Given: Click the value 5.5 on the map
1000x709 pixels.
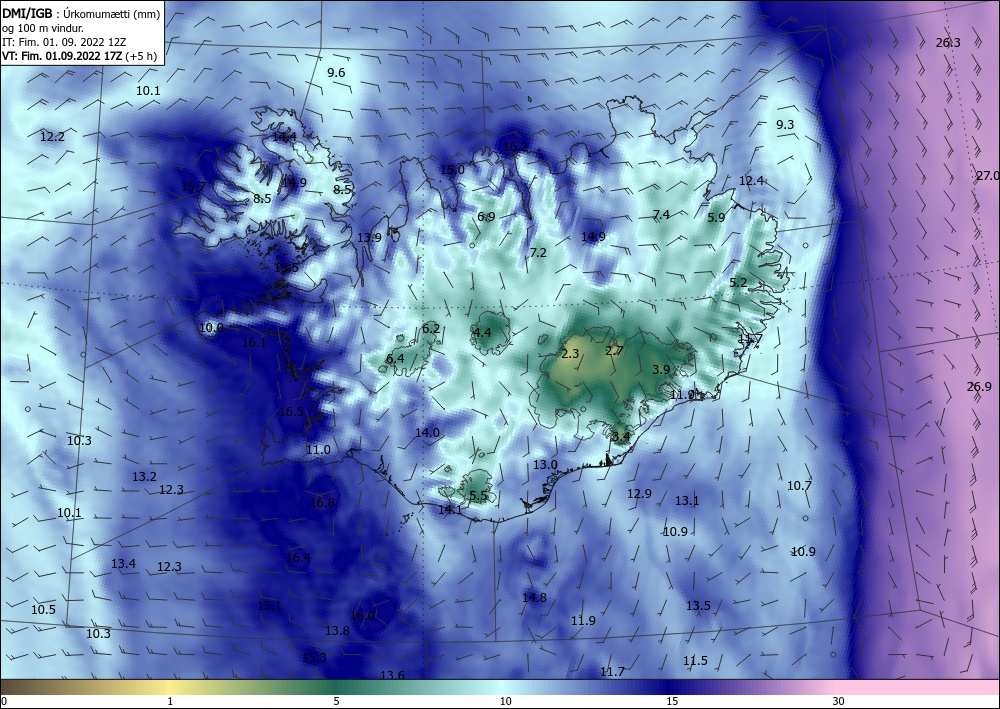Looking at the screenshot, I should [478, 495].
